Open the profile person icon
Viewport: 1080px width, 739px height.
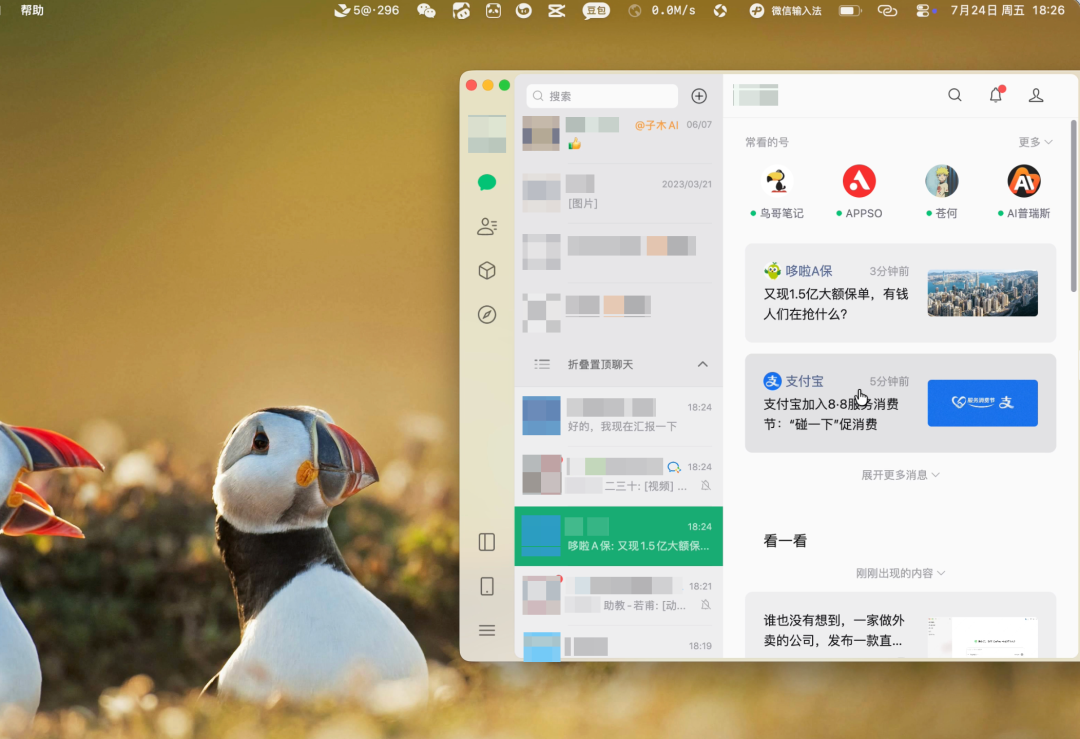point(1036,95)
